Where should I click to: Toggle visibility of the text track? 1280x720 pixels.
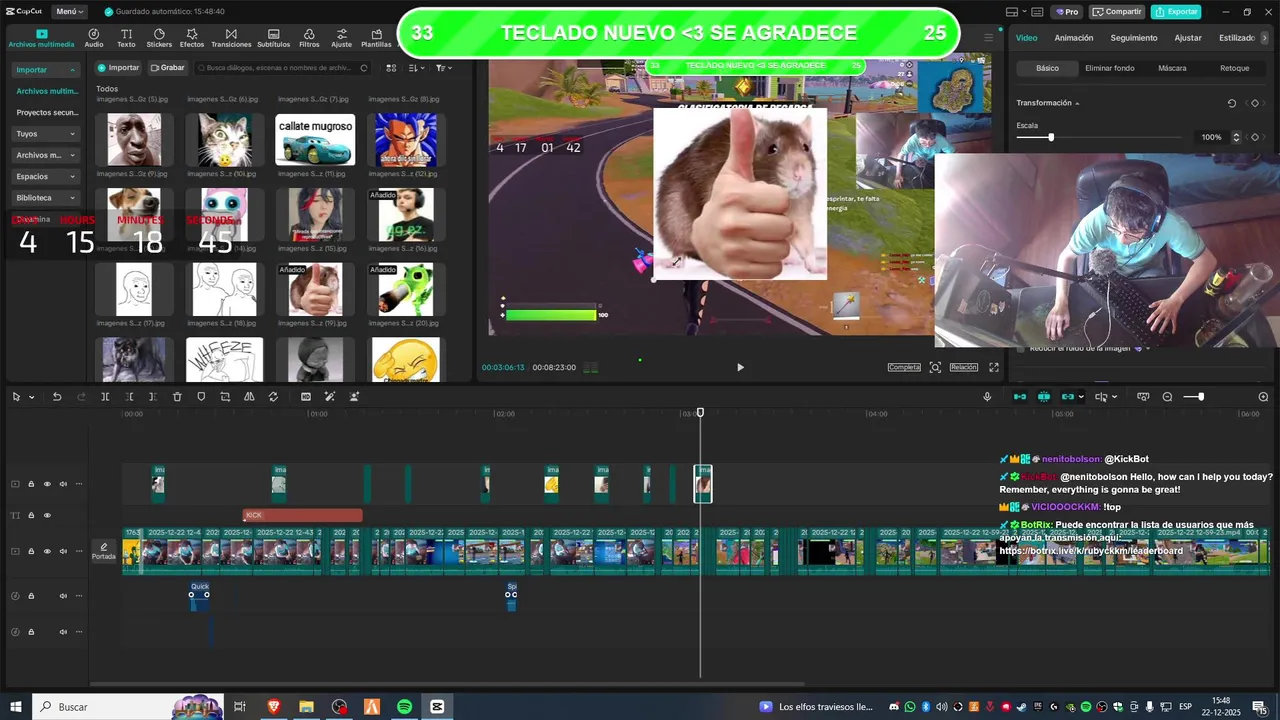point(47,515)
